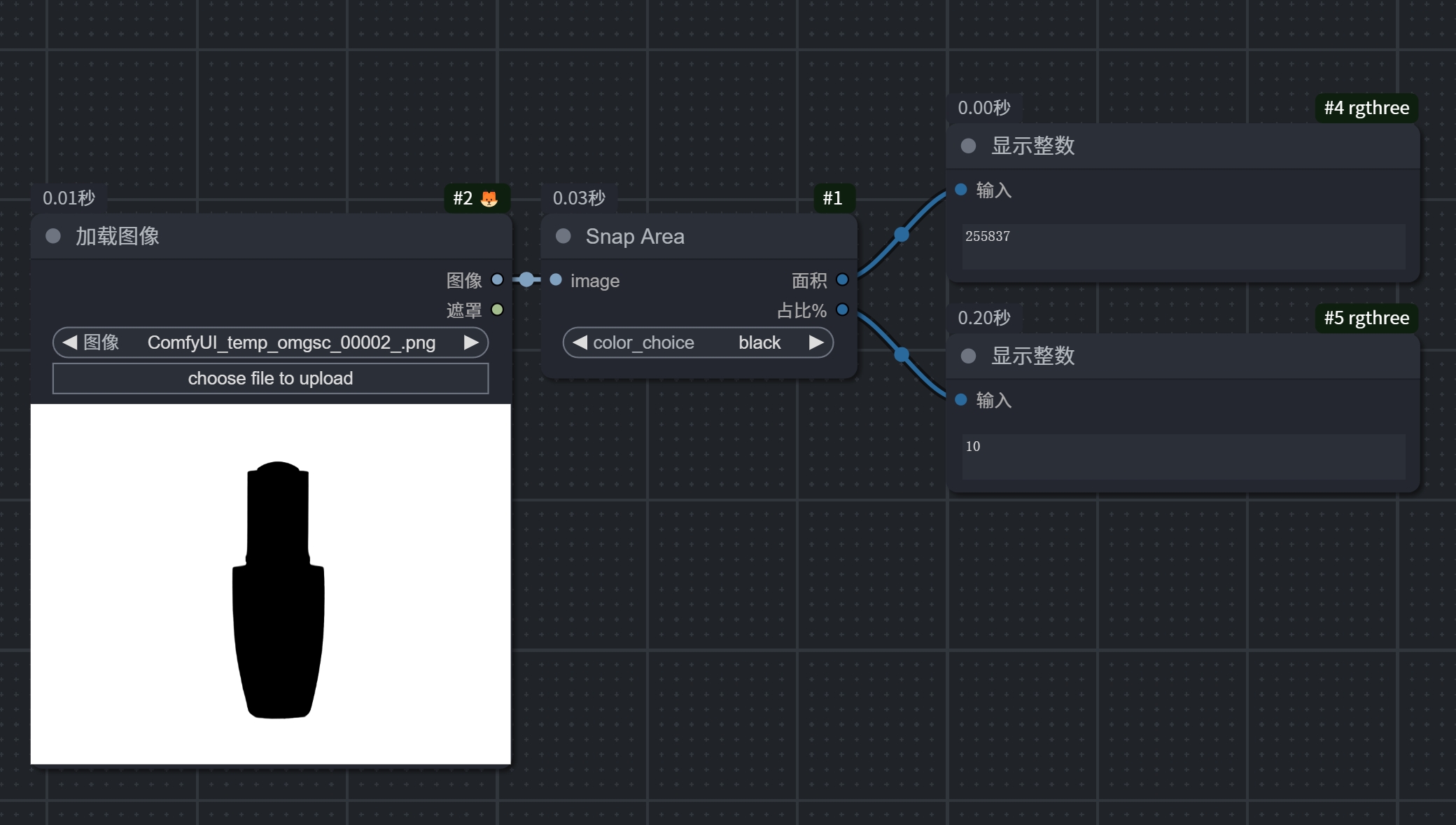1456x825 pixels.
Task: Step color_choice to the next option
Action: [816, 342]
